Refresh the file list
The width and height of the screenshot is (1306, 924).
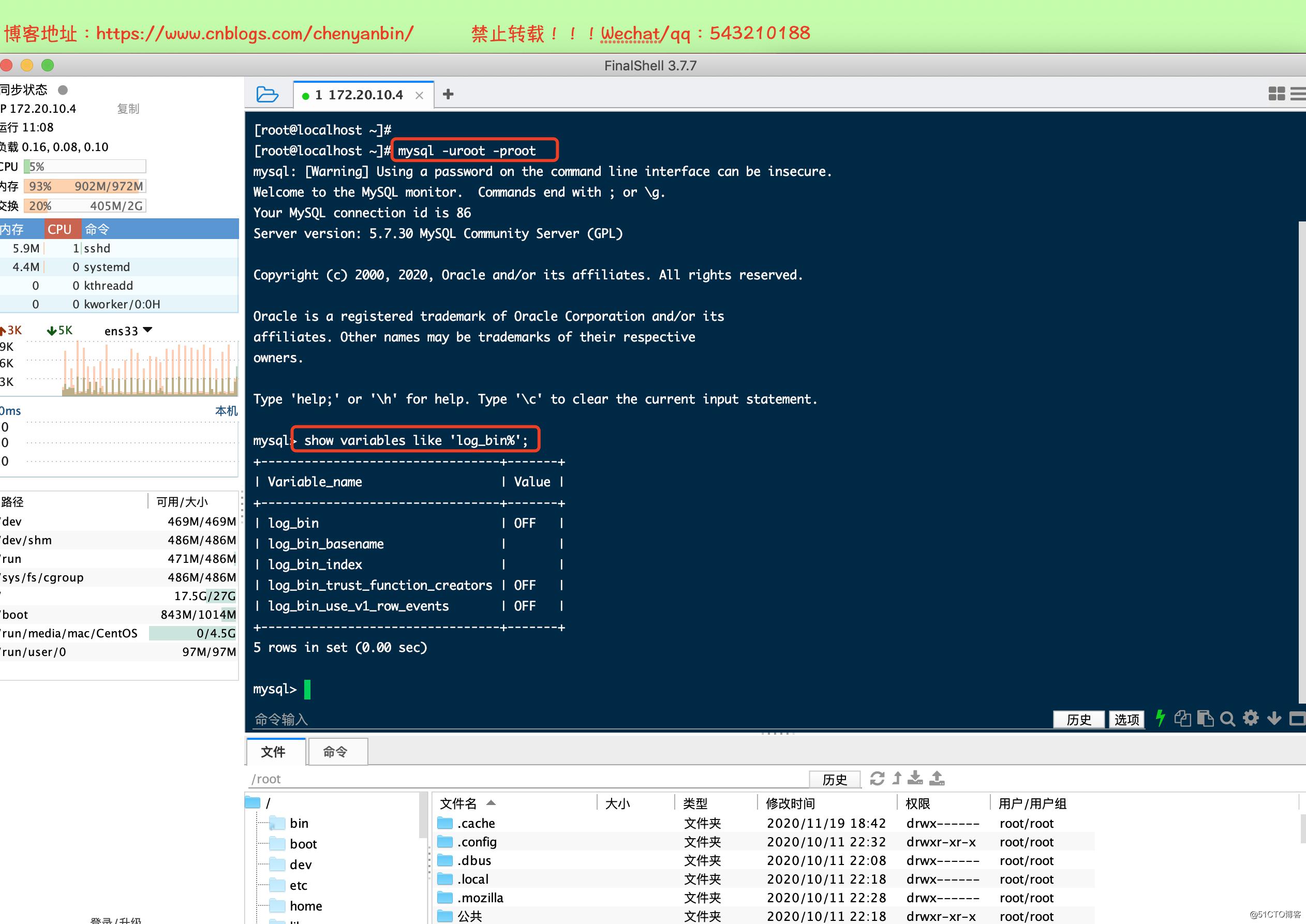point(877,778)
